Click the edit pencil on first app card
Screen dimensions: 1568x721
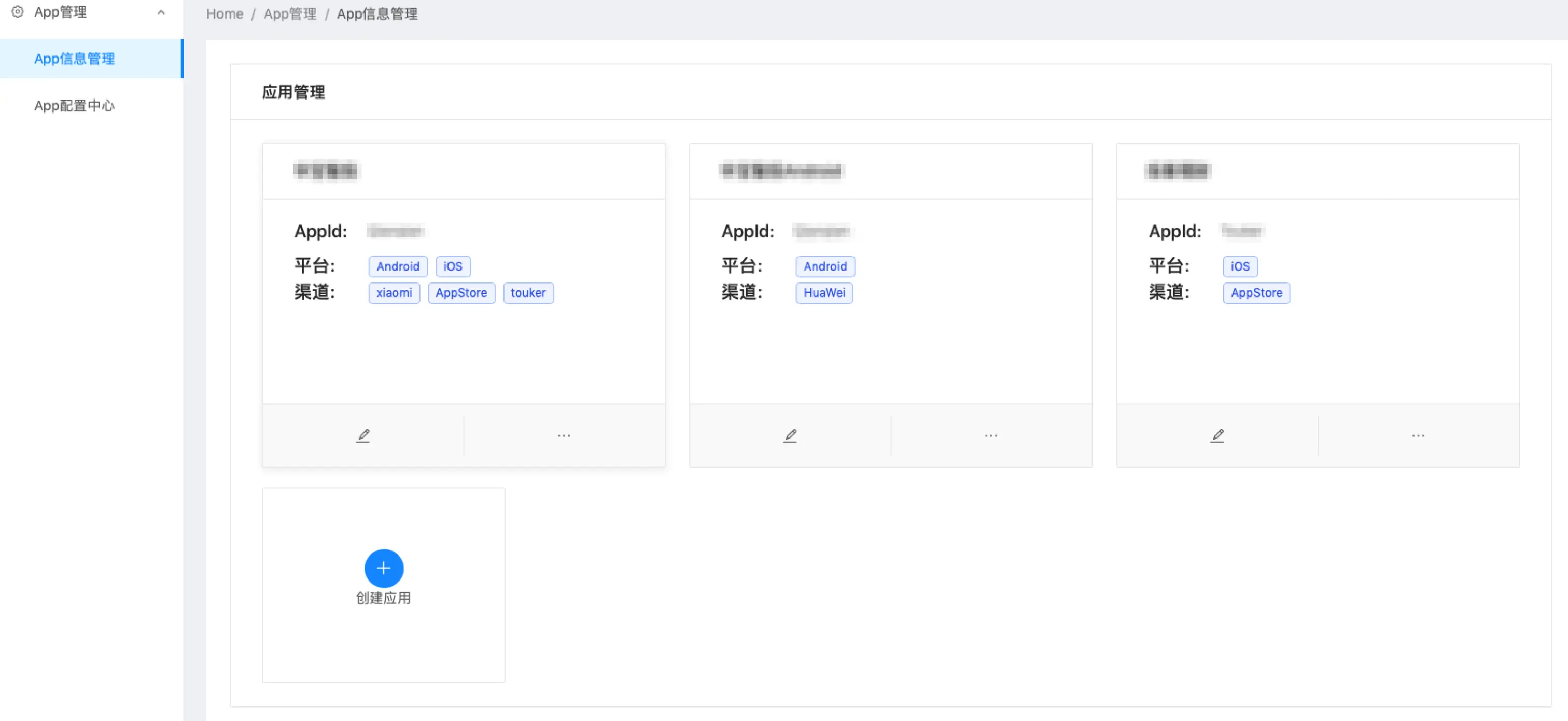[x=363, y=435]
